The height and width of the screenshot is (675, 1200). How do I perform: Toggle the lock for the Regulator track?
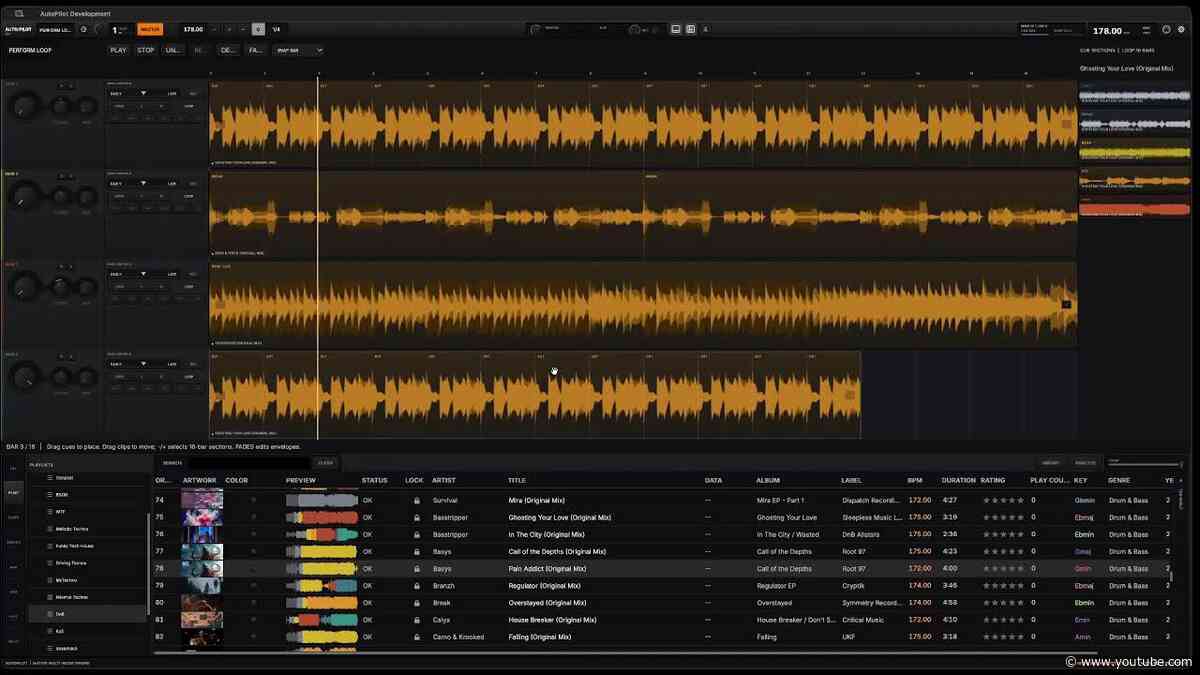click(416, 585)
